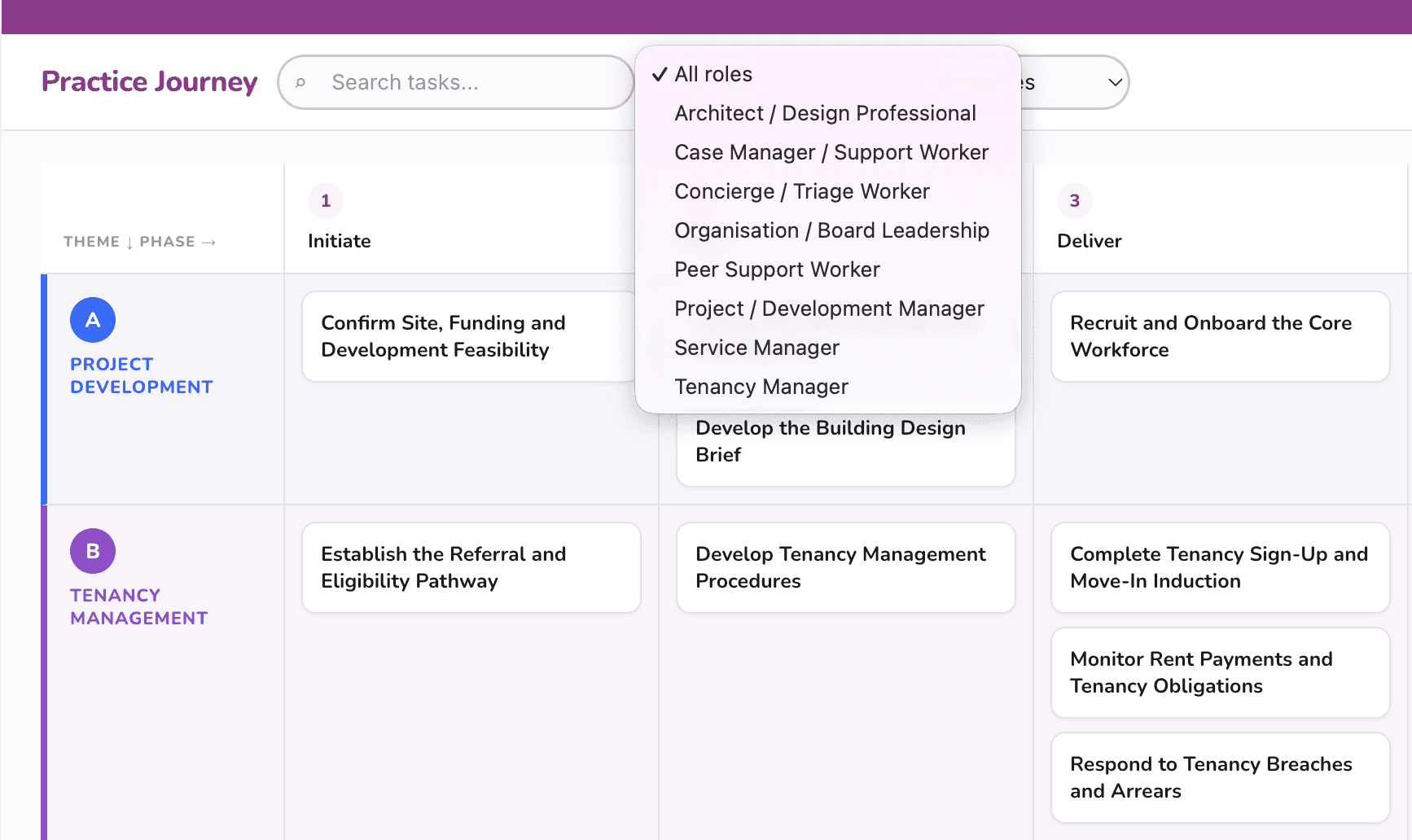Click the theme B circle badge
The height and width of the screenshot is (840, 1412).
[93, 551]
